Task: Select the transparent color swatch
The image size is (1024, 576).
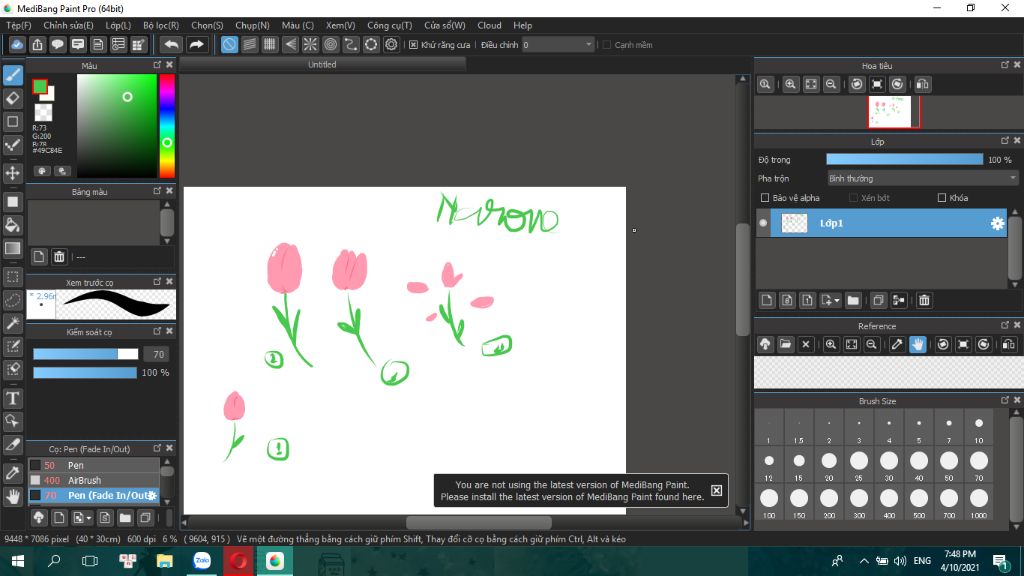Action: click(43, 113)
